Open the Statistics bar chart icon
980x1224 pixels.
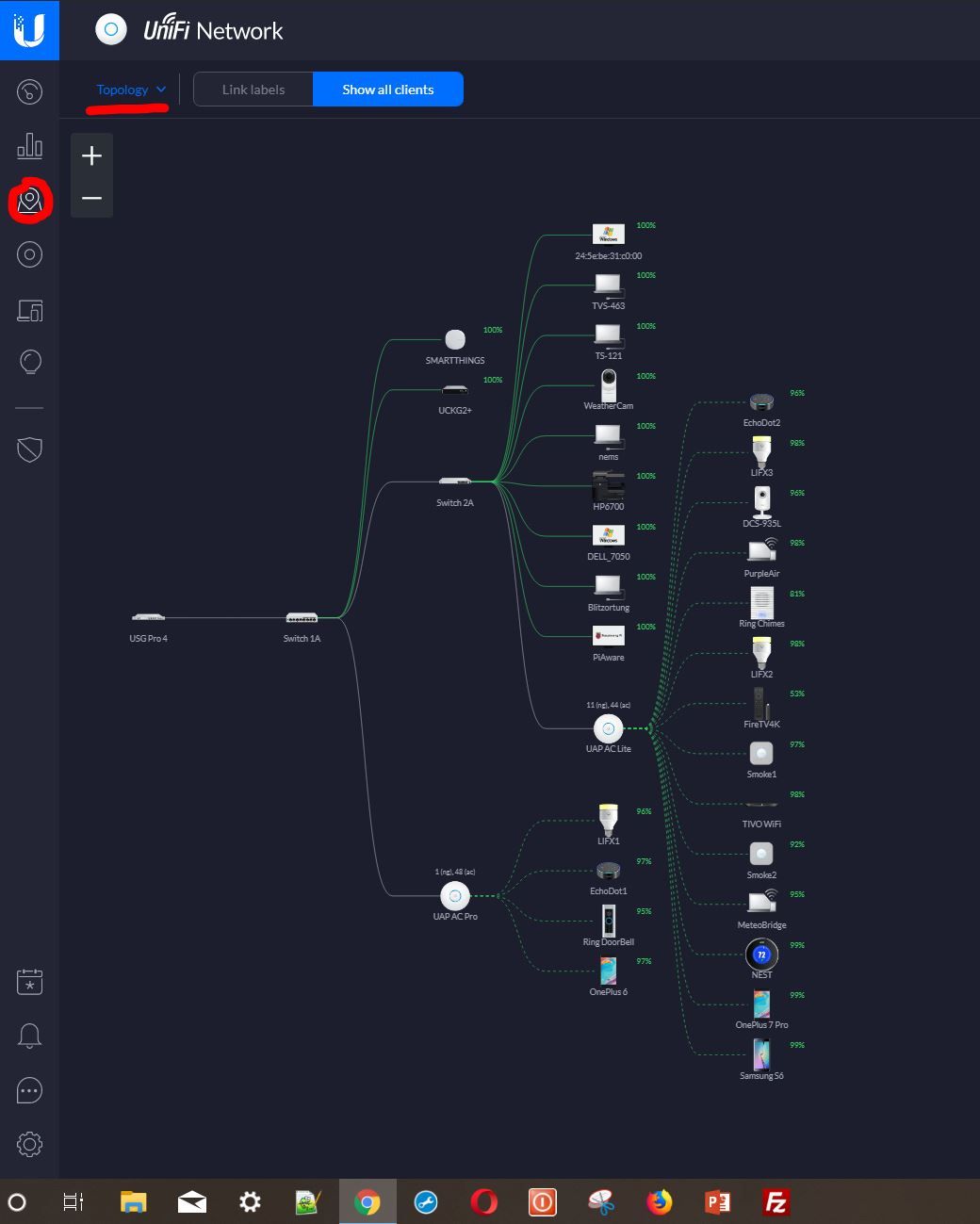pyautogui.click(x=29, y=145)
